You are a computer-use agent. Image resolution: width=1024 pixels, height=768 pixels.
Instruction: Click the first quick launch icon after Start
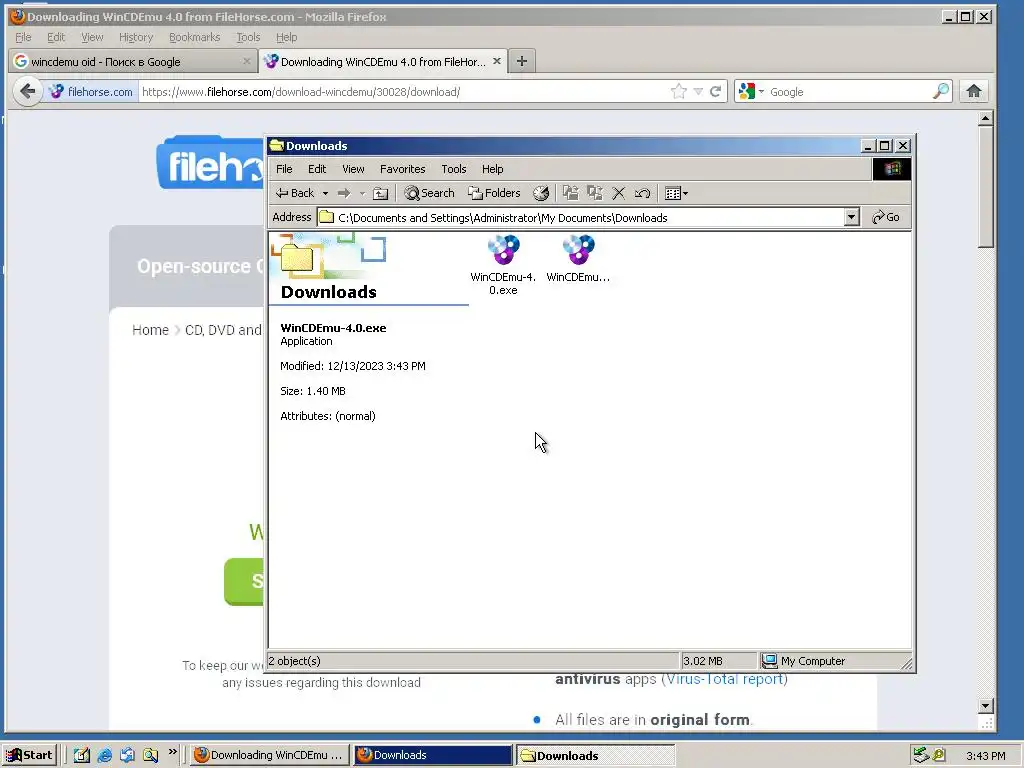[x=82, y=755]
